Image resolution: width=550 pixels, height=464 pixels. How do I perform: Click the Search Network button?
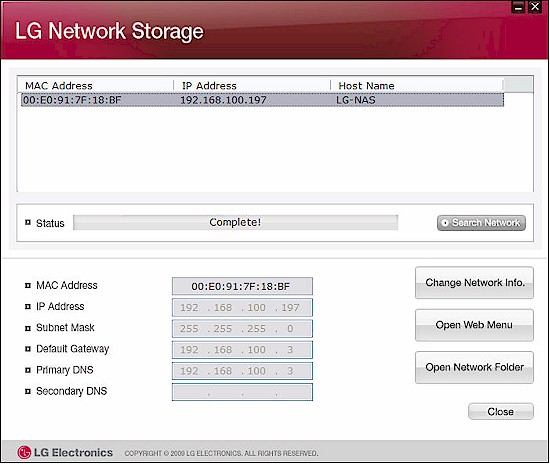click(481, 223)
